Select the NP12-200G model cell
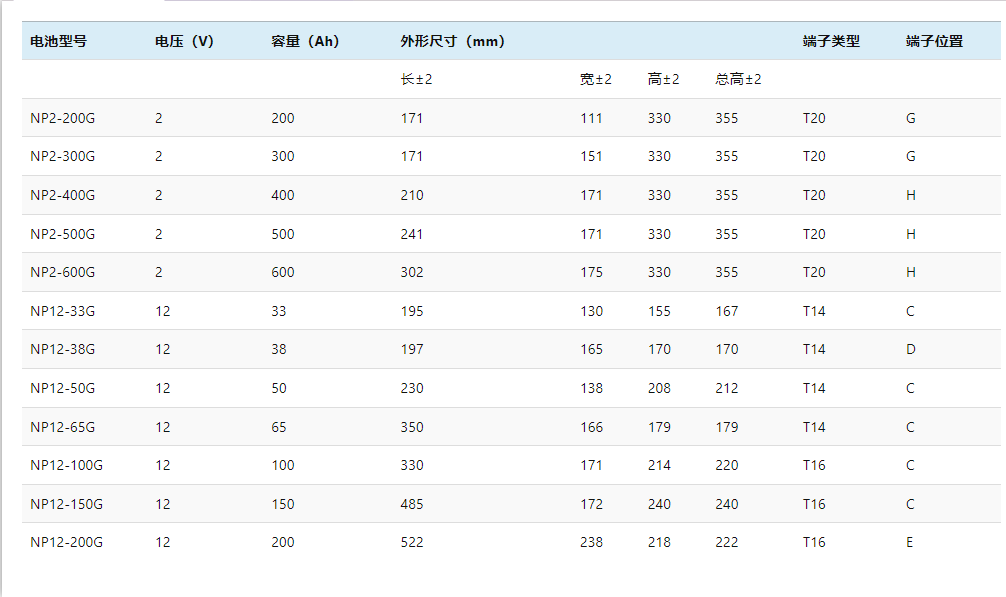 [66, 542]
